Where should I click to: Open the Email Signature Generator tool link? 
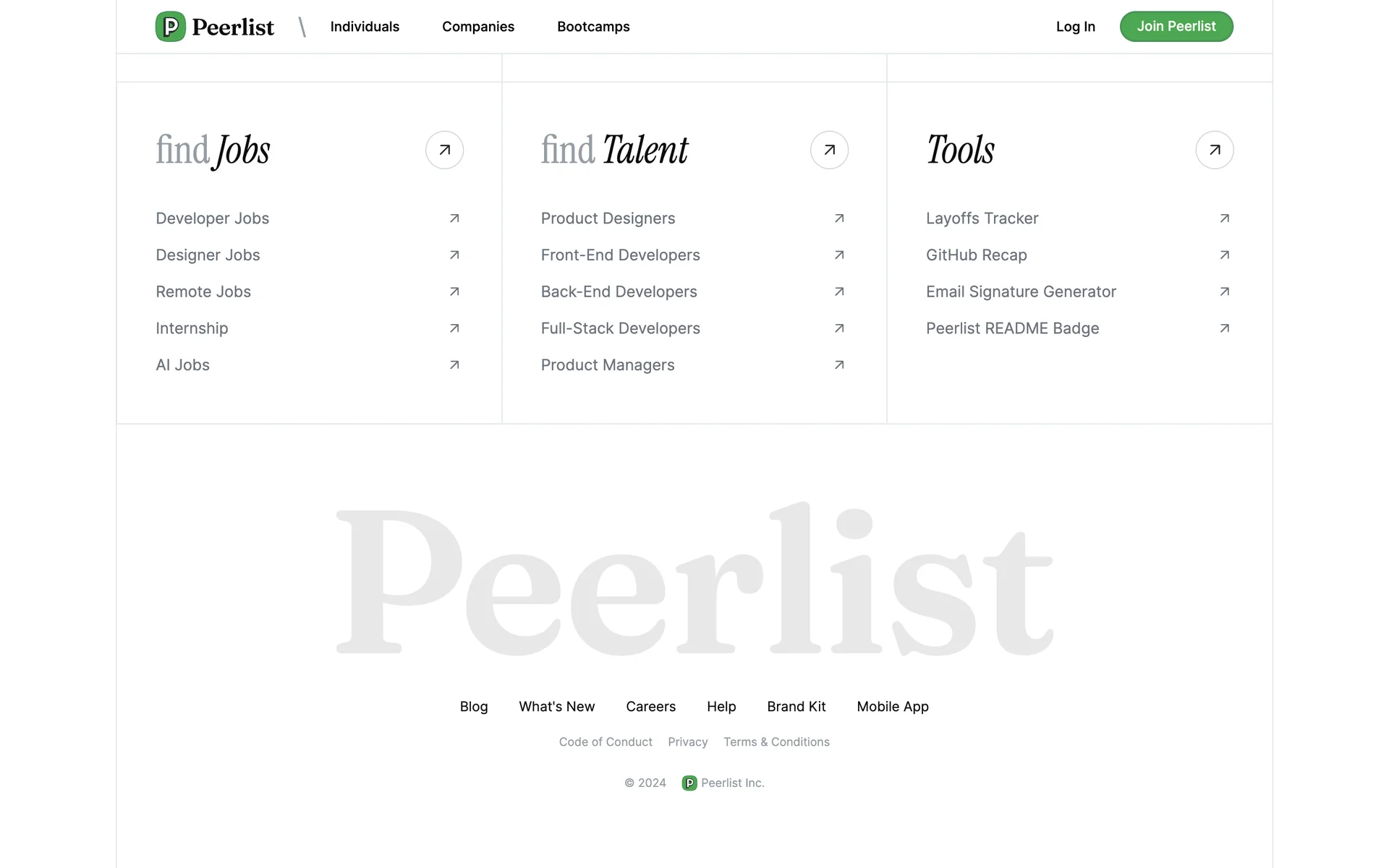(1021, 292)
